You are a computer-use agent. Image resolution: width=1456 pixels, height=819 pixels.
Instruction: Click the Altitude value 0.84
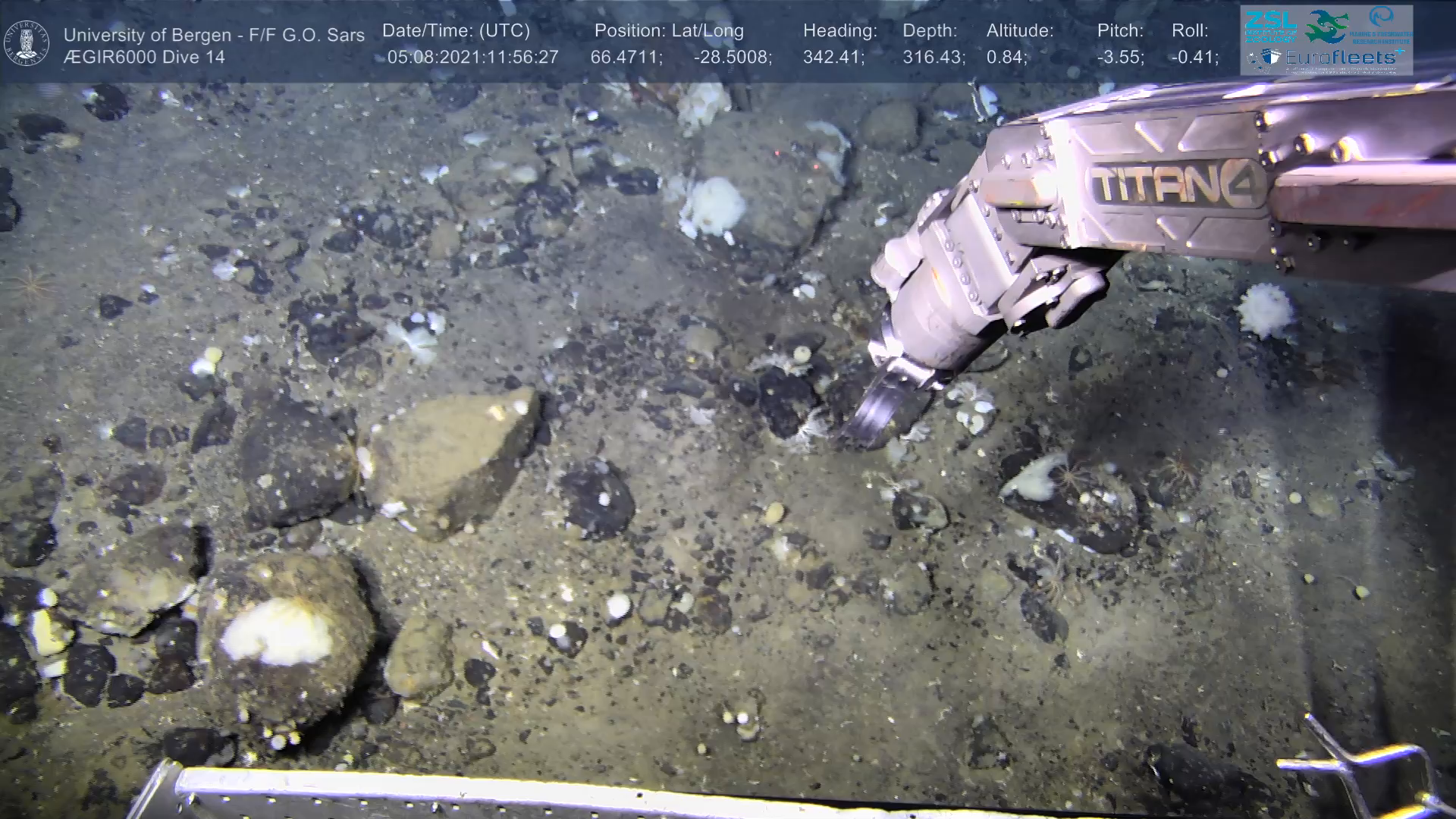[x=1006, y=58]
